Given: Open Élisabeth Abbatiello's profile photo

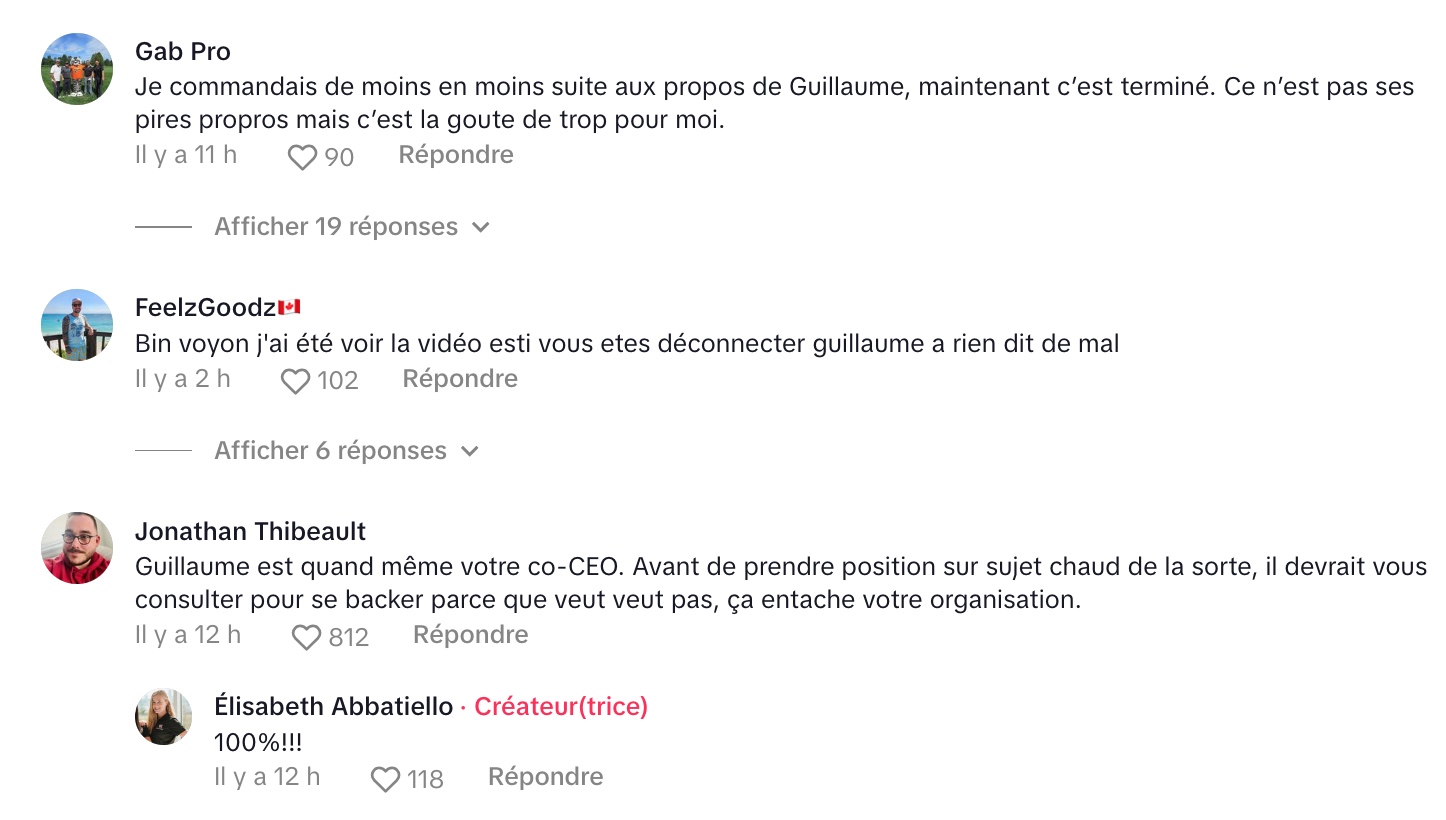Looking at the screenshot, I should 163,716.
